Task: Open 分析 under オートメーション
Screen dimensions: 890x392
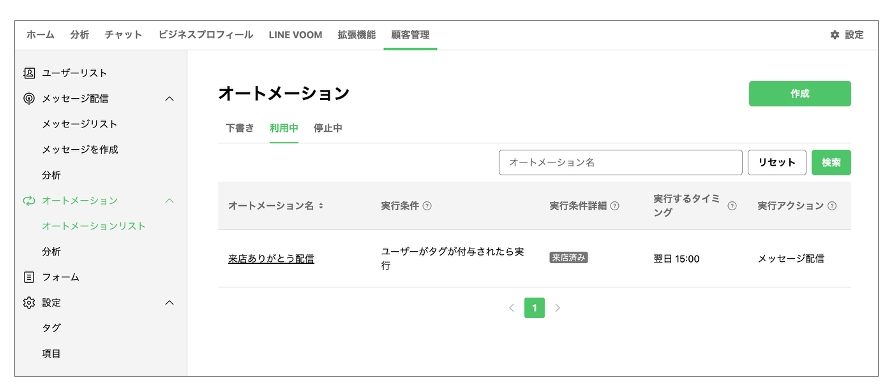Action: point(51,252)
